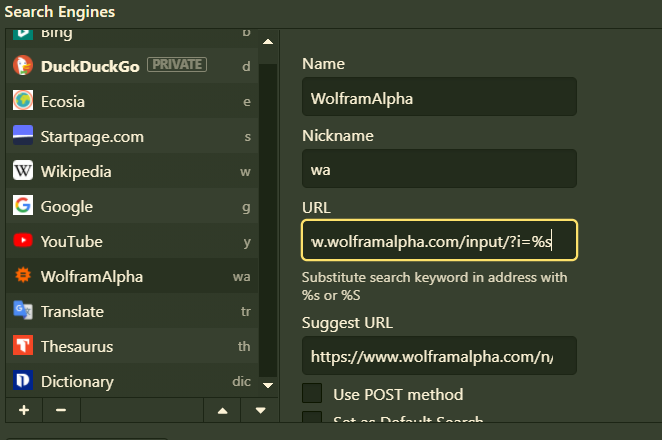Click the Wikipedia W icon
Viewport: 662px width, 440px height.
(x=23, y=171)
